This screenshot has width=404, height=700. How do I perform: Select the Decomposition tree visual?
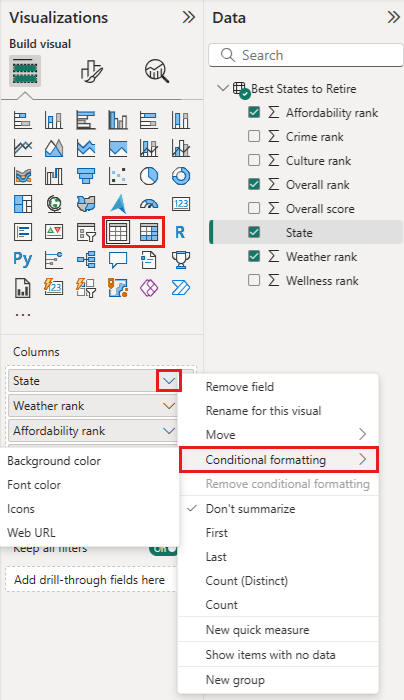click(x=86, y=259)
